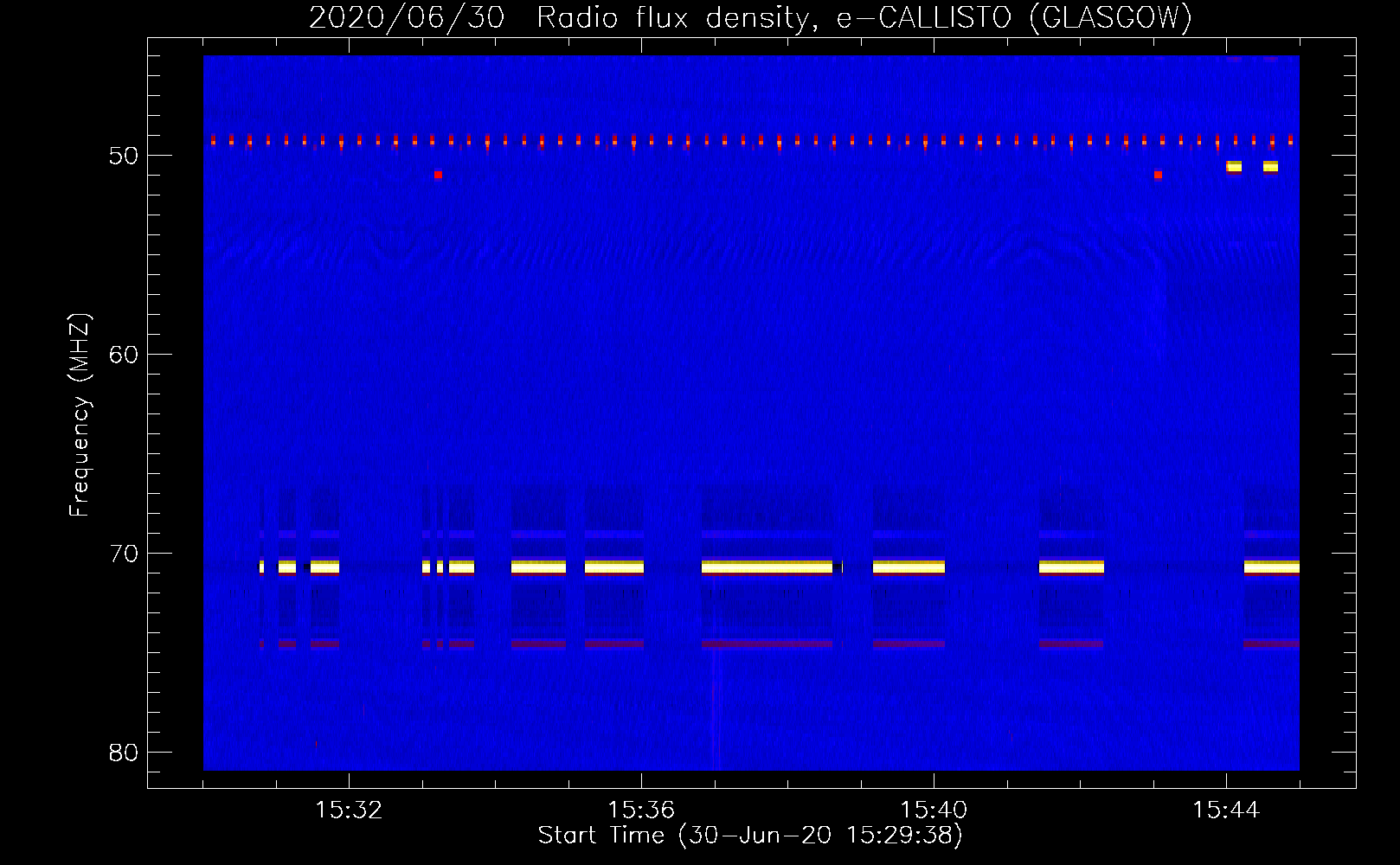
Task: Click the 15:36 time tick label
Action: (x=641, y=811)
